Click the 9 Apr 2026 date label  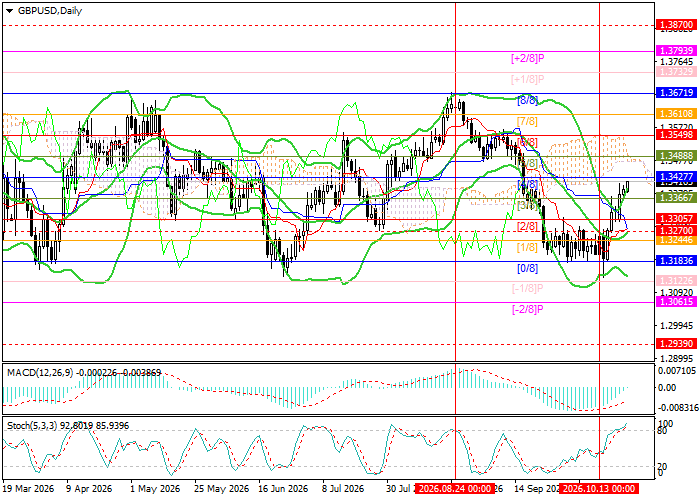[x=88, y=489]
